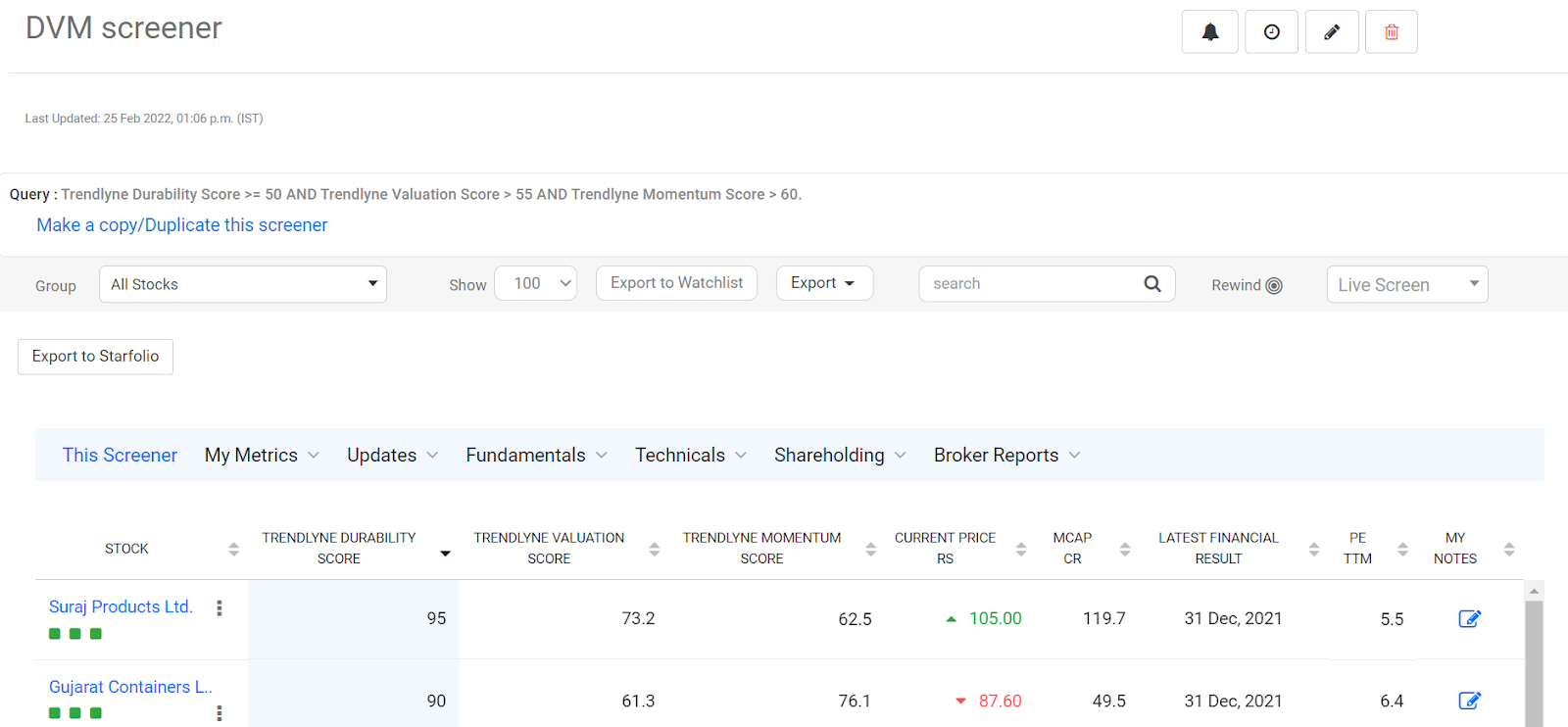
Task: Open three-dot menu for Gujarat Containers
Action: coord(220,713)
